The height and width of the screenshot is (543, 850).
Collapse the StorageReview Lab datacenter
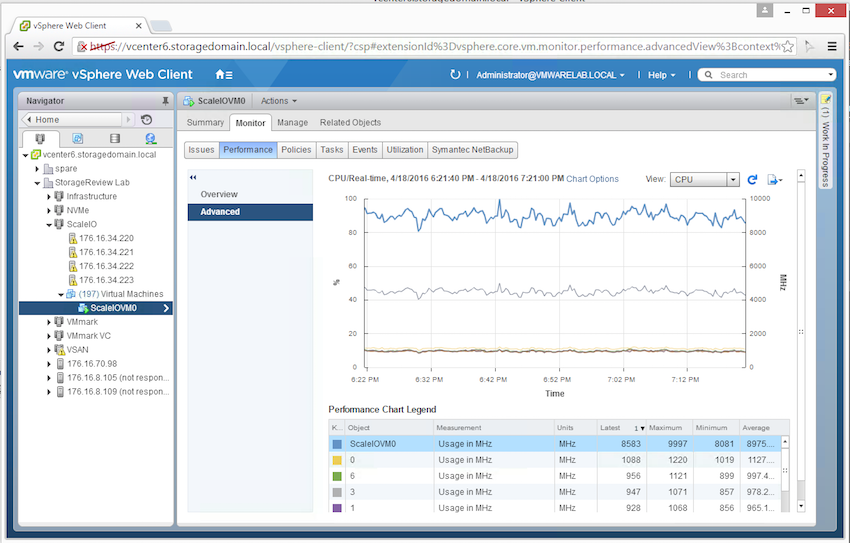(x=37, y=183)
